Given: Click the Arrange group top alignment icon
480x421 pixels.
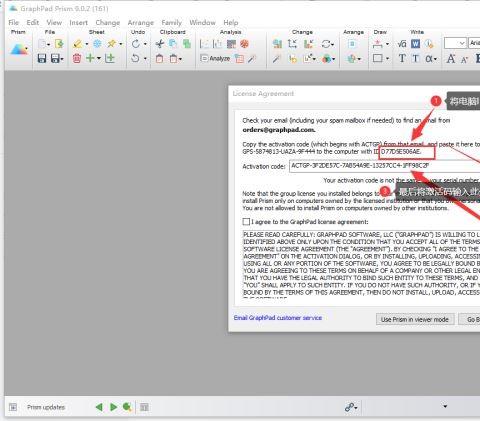Looking at the screenshot, I should pos(352,44).
